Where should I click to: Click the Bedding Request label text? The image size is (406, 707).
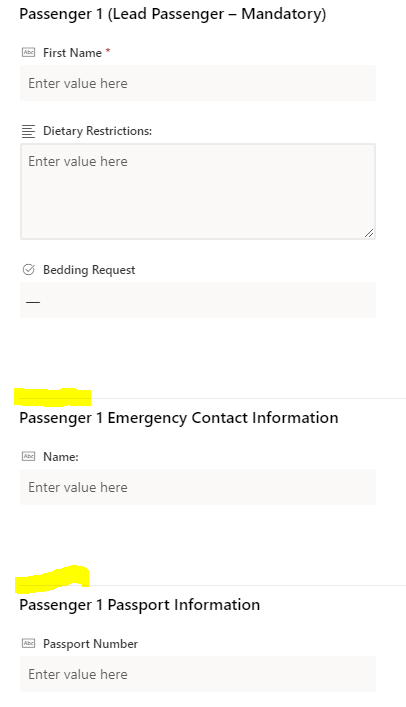coord(89,270)
